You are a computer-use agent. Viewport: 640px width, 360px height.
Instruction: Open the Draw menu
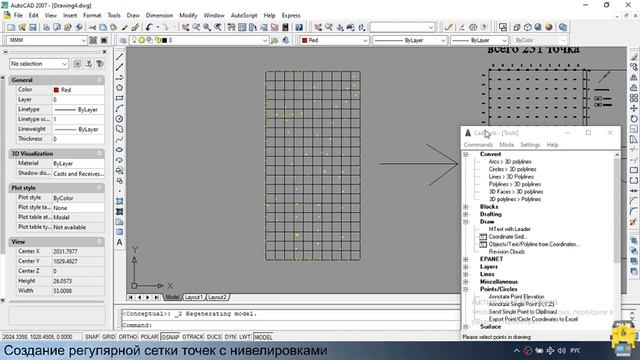tap(133, 15)
